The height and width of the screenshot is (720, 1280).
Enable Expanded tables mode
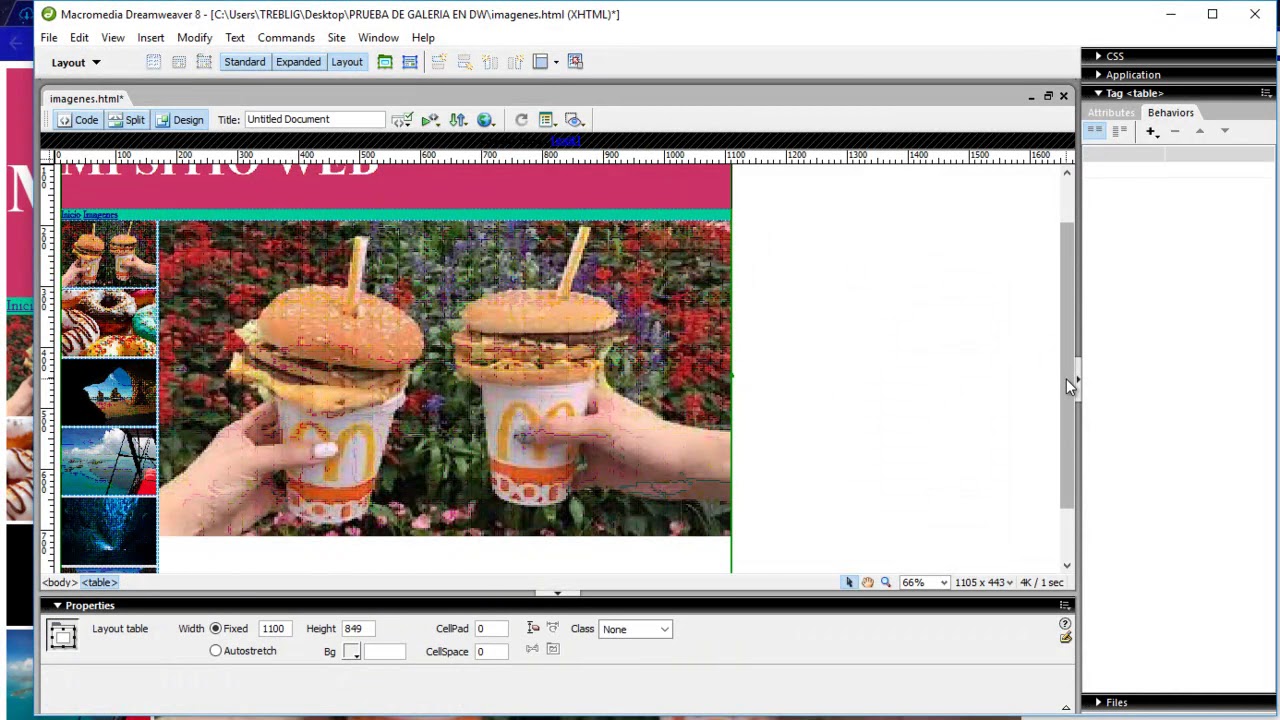click(298, 62)
